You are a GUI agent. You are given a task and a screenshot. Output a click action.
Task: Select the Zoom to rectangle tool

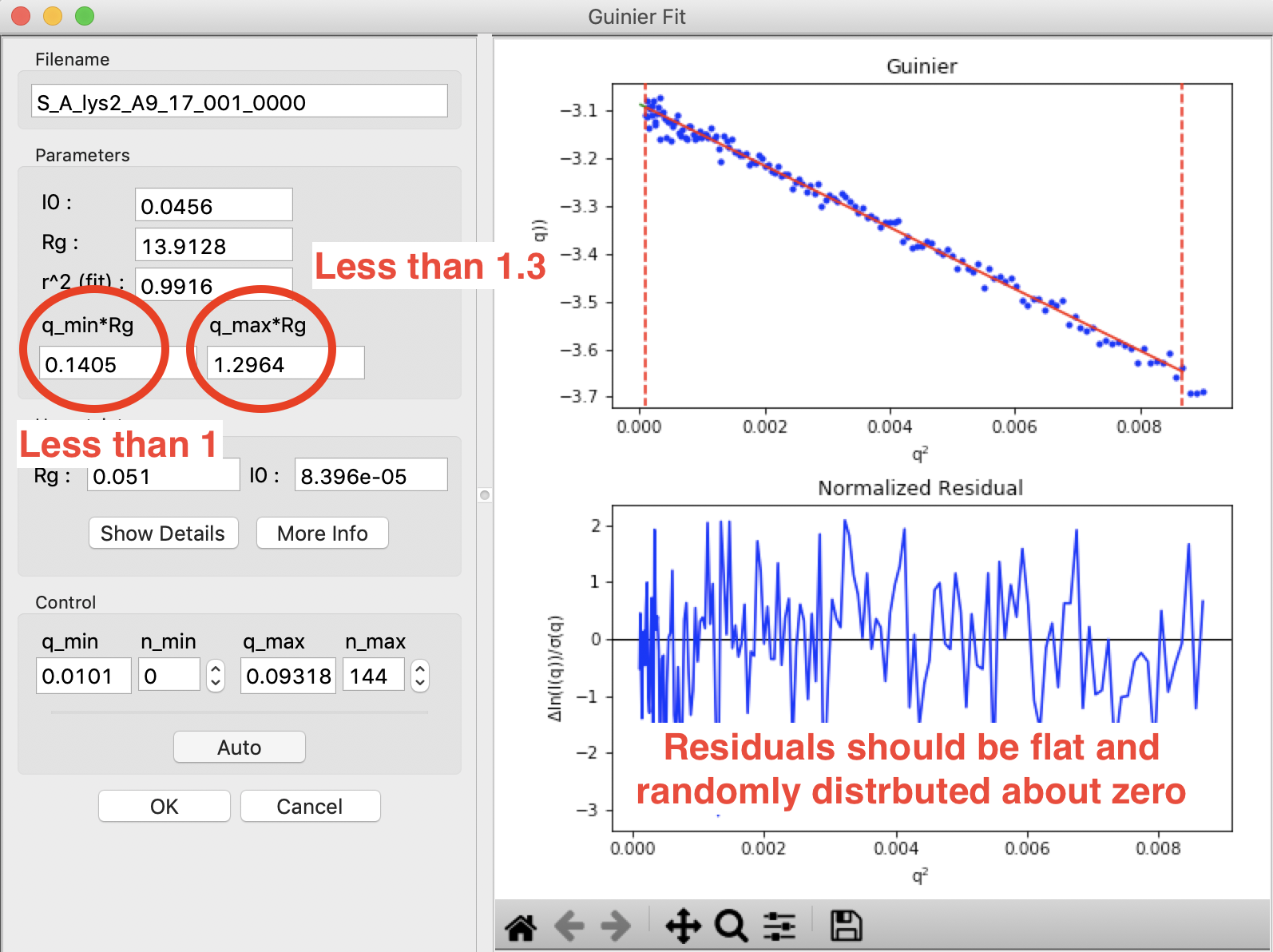[732, 926]
